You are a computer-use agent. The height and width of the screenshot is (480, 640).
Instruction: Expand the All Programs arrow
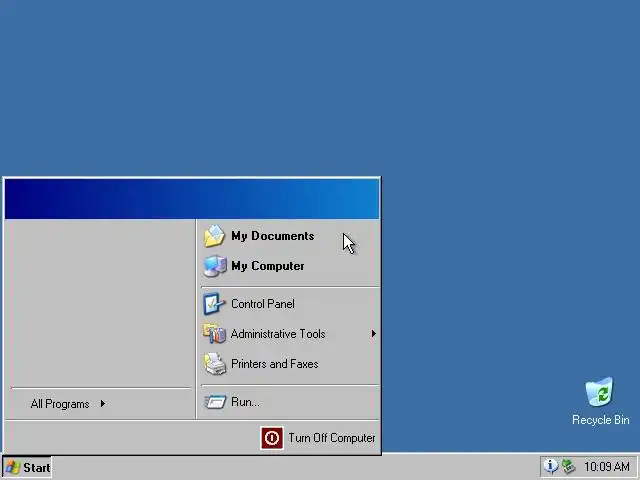click(103, 404)
